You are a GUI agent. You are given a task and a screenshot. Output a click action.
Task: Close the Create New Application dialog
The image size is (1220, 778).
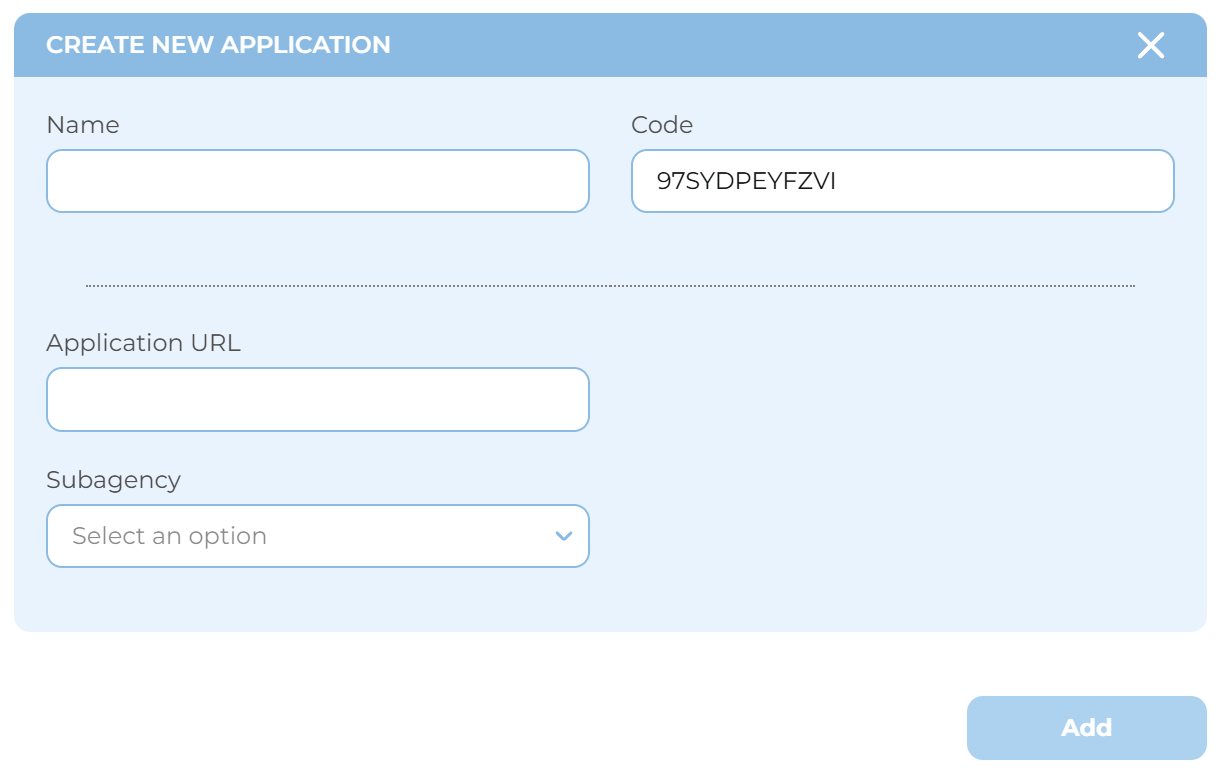1151,45
